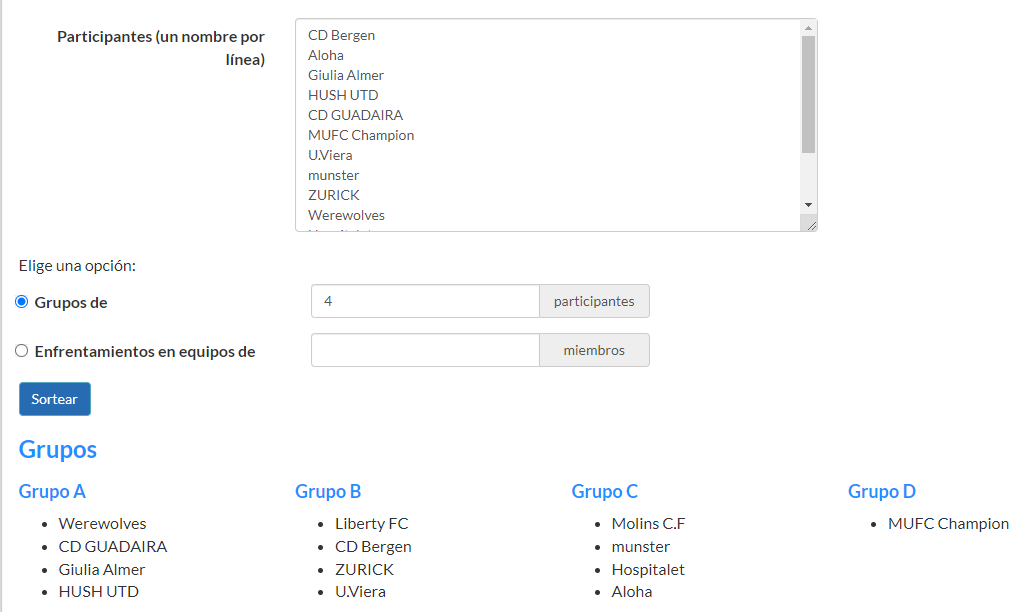Click the empty team members input field
Screen dimensions: 1024x612
(425, 350)
